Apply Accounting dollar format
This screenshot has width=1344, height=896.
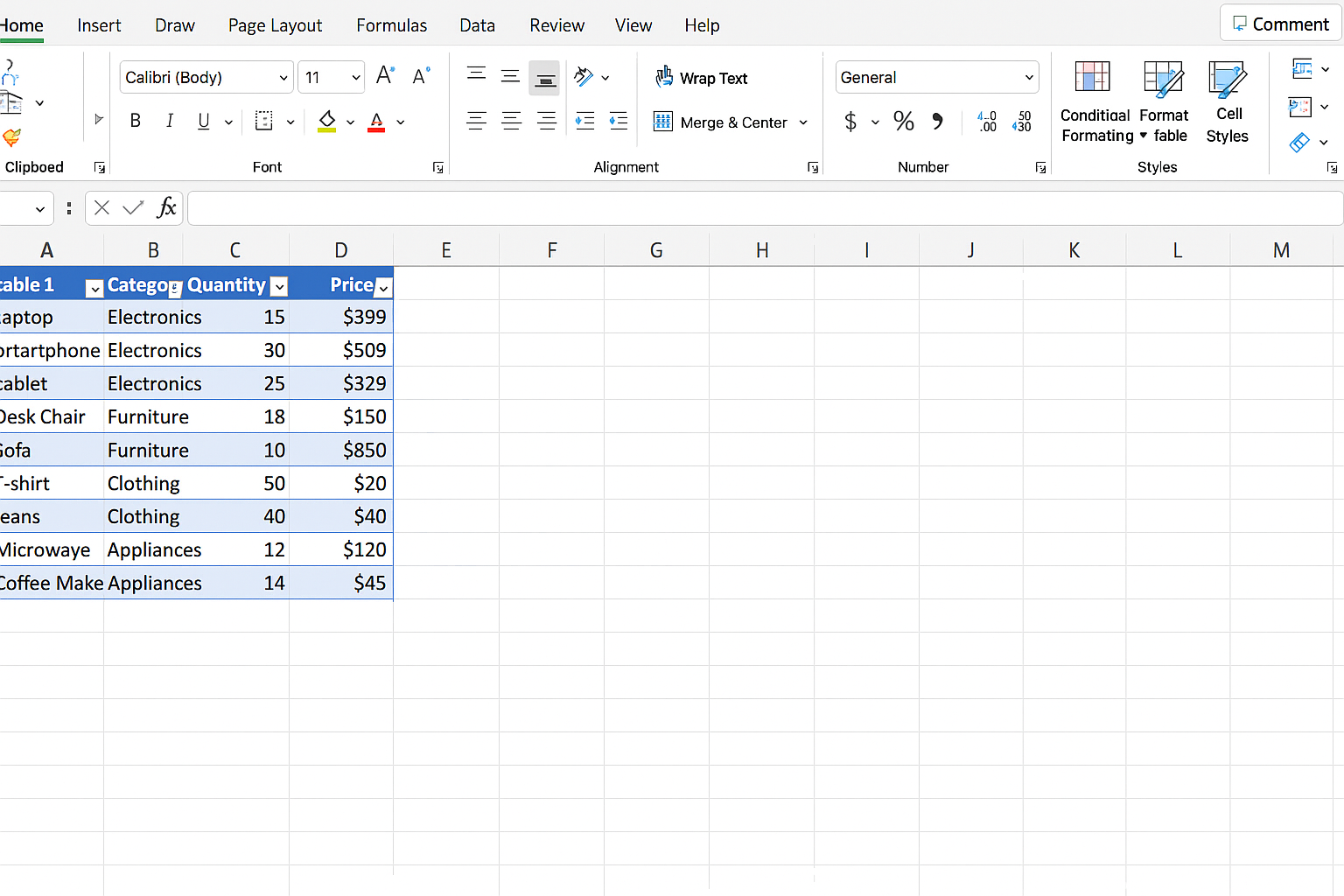850,121
